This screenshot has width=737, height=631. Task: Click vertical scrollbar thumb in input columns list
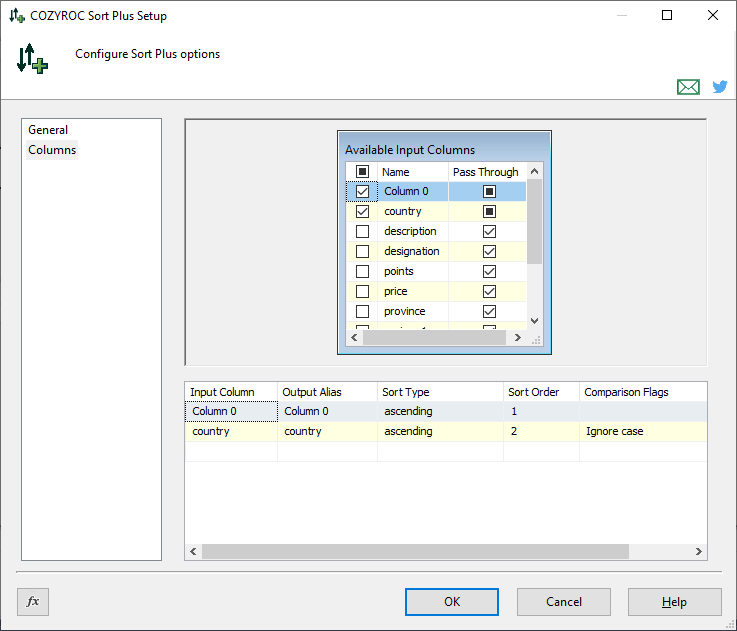click(534, 221)
